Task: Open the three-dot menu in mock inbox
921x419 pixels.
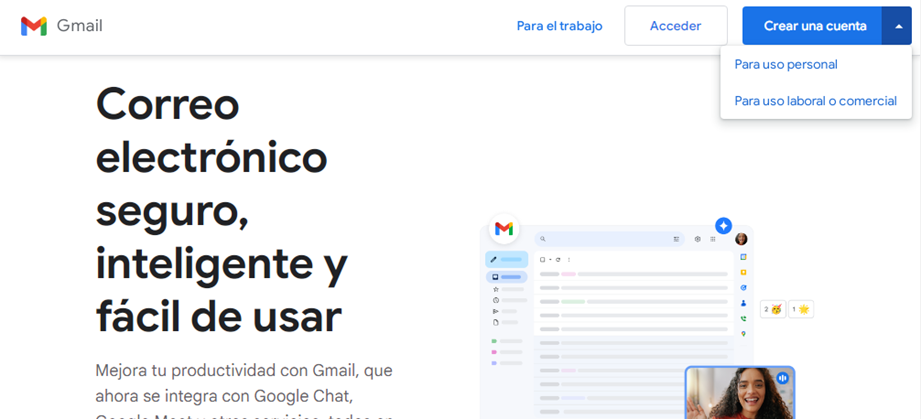Action: [569, 259]
